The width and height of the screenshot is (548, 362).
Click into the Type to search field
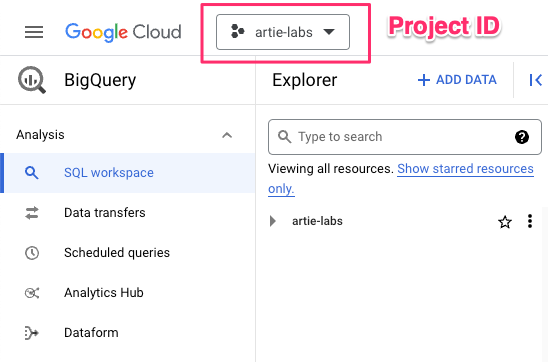pos(405,137)
